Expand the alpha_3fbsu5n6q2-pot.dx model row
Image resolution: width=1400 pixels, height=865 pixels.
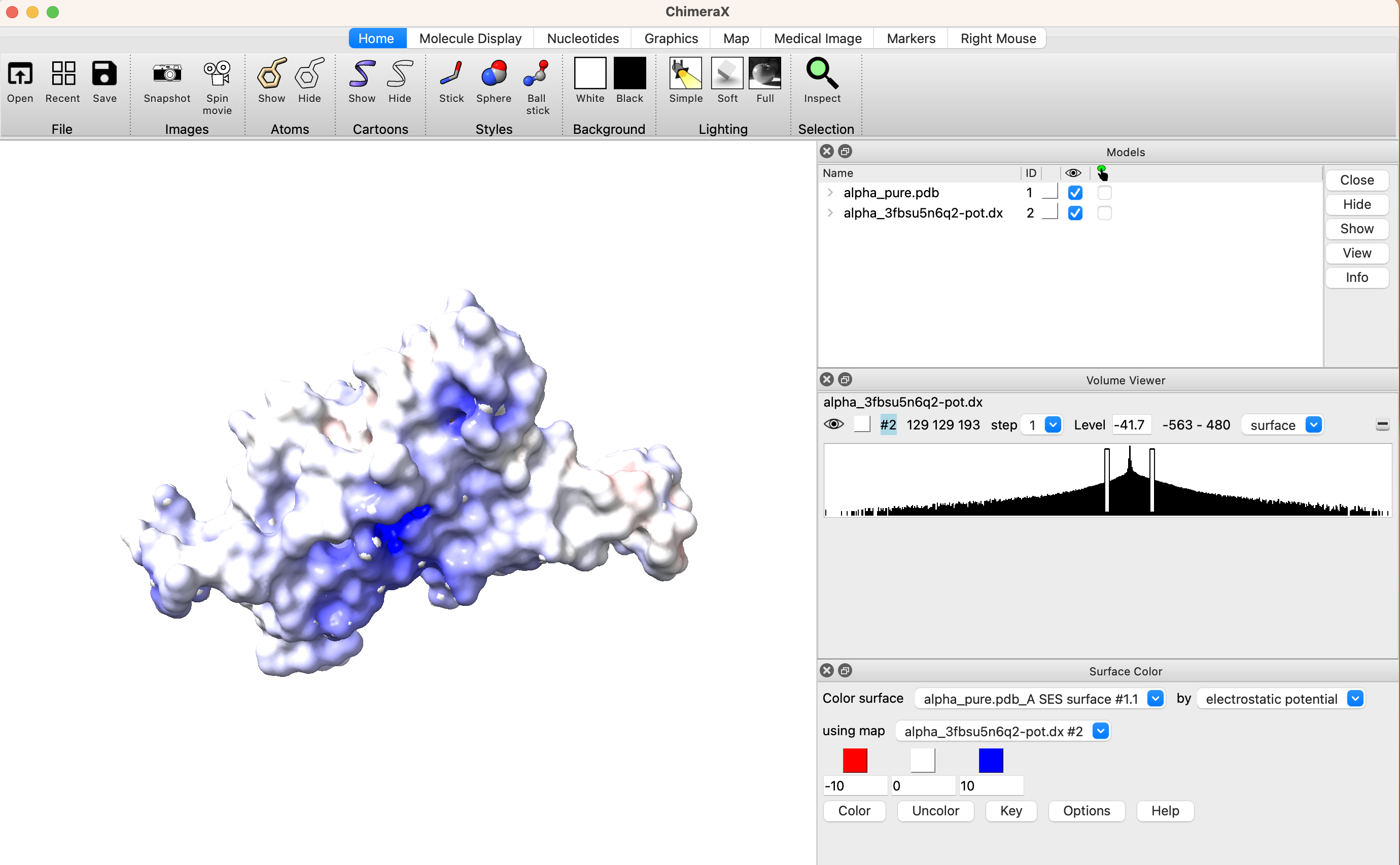[830, 213]
